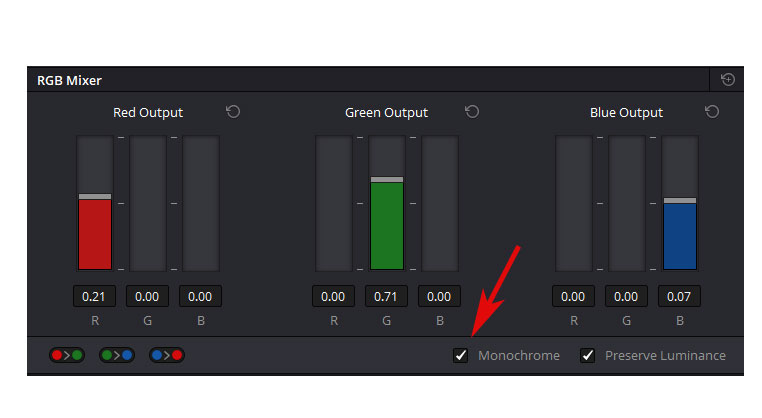
Task: Click the empty B slider in Green Output
Action: tap(440, 203)
